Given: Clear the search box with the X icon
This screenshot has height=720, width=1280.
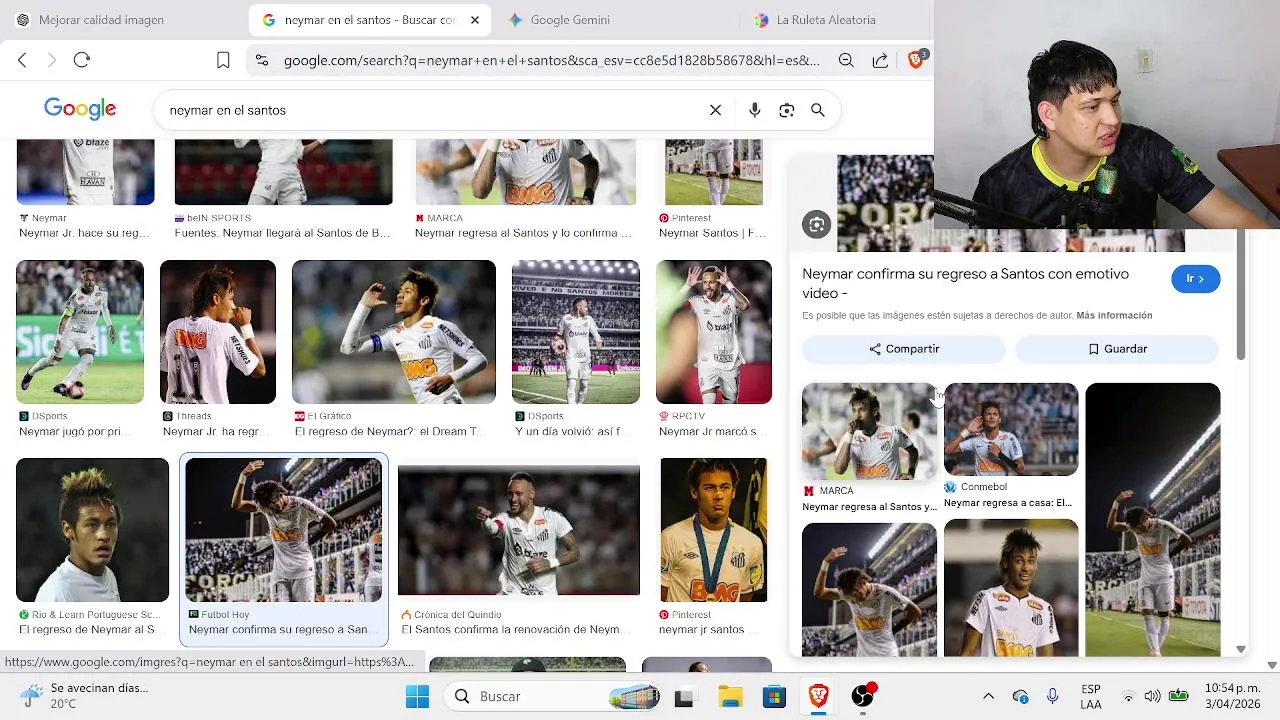Looking at the screenshot, I should 715,110.
